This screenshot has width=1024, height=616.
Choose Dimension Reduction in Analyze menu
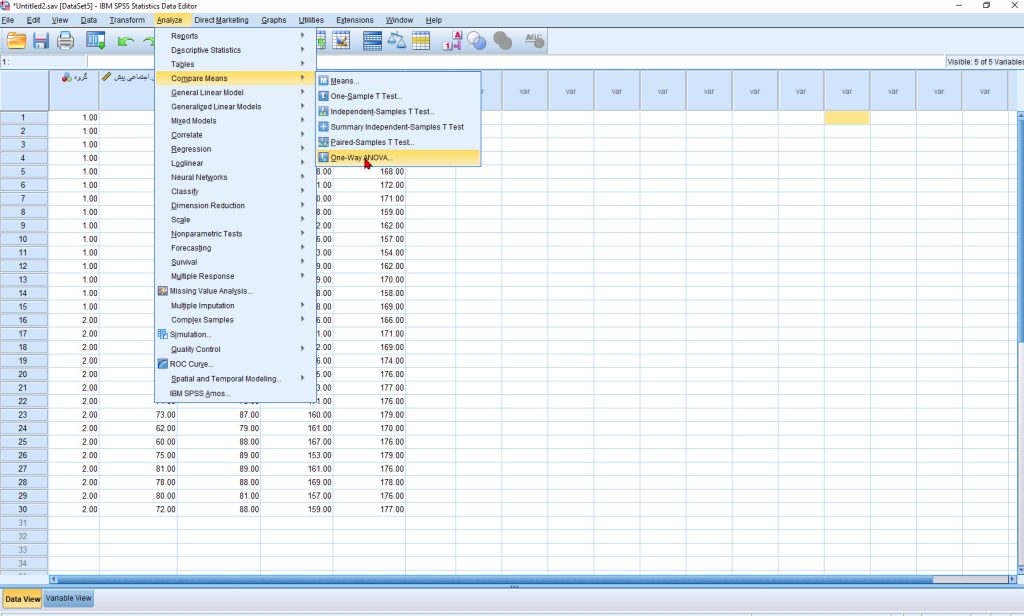[x=235, y=206]
